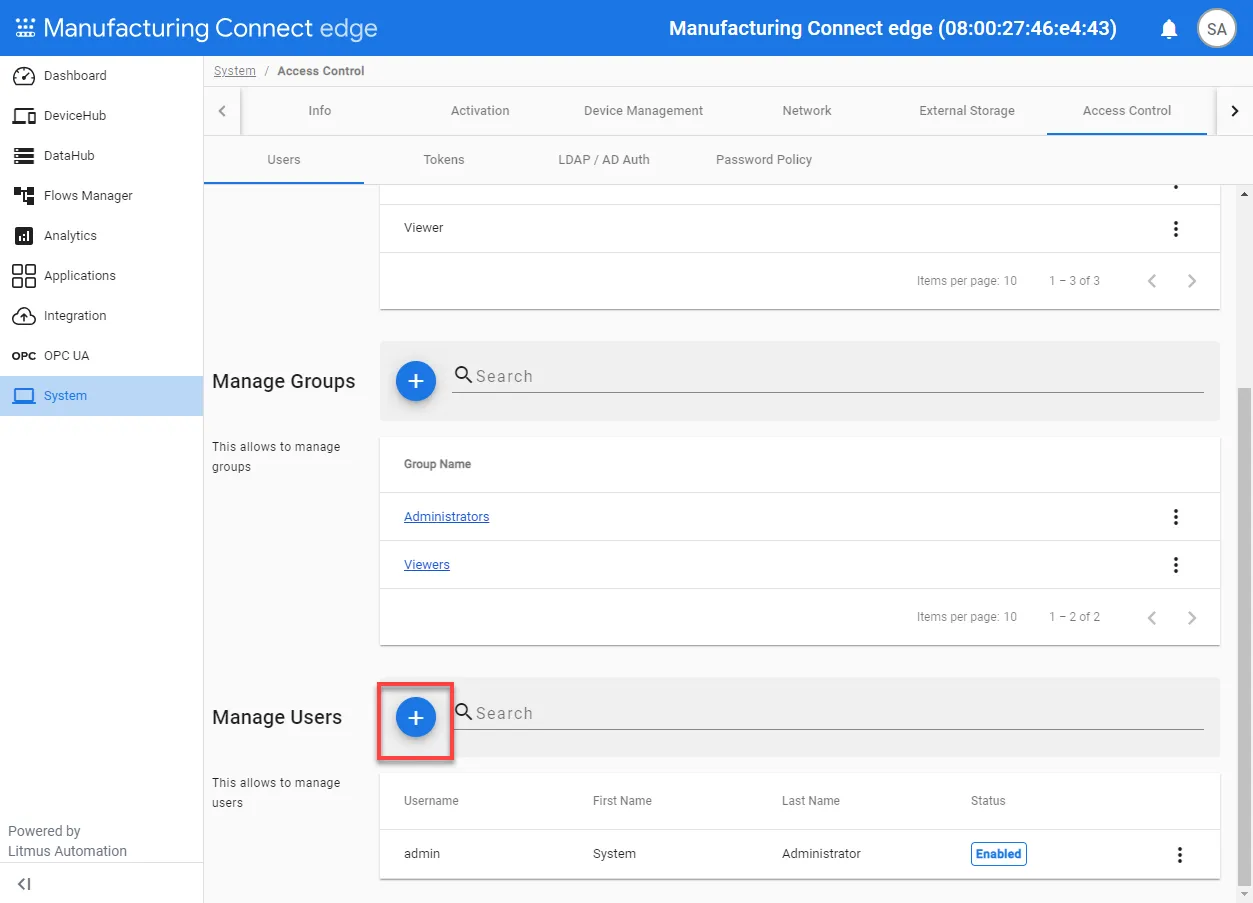
Task: Open Applications from the sidebar
Action: (x=101, y=276)
